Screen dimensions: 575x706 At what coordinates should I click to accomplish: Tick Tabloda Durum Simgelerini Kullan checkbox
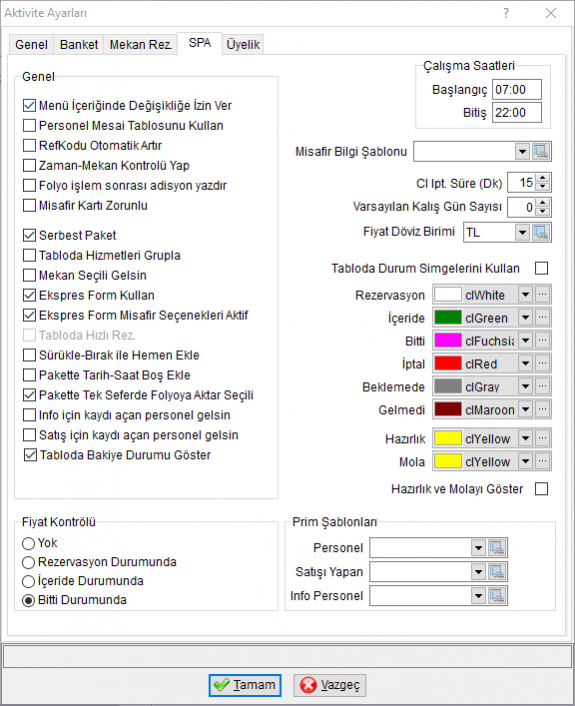[x=542, y=268]
